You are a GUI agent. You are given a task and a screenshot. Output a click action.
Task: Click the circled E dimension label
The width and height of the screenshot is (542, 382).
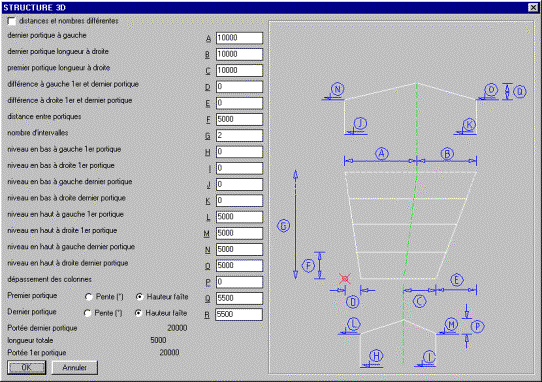(x=457, y=280)
